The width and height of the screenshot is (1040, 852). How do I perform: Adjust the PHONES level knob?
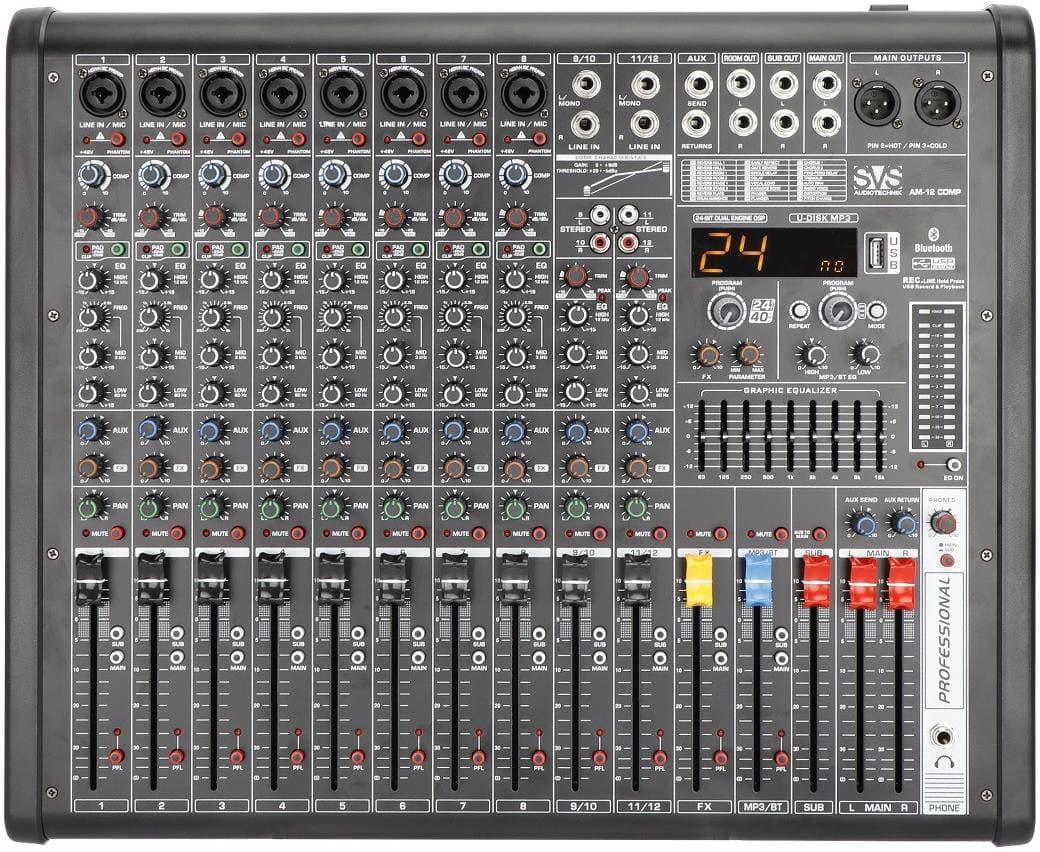click(944, 524)
